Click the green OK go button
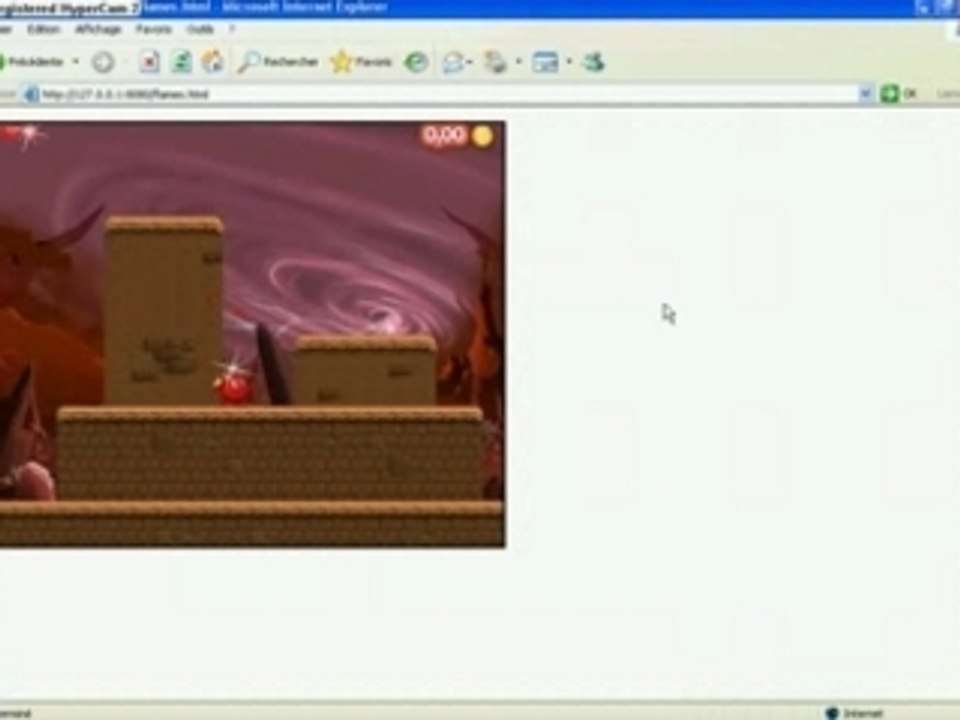 (898, 94)
